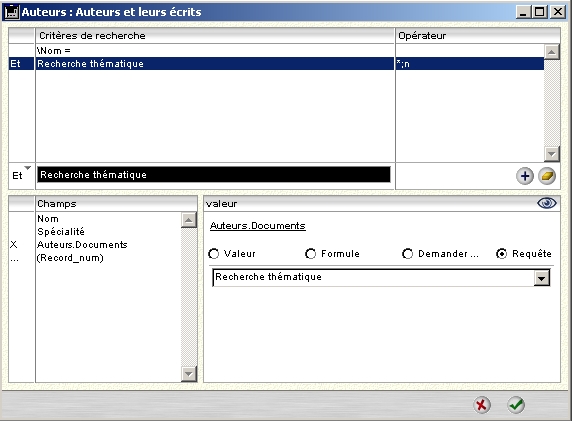The image size is (572, 421).
Task: Click the yellow eraser icon
Action: tap(547, 176)
